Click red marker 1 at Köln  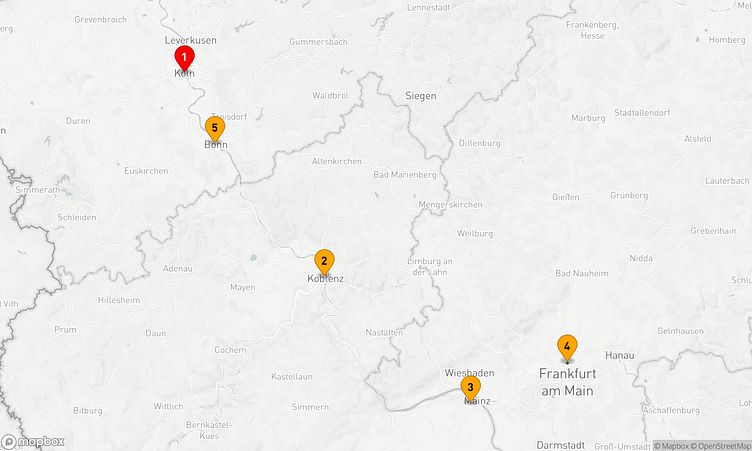[x=184, y=58]
